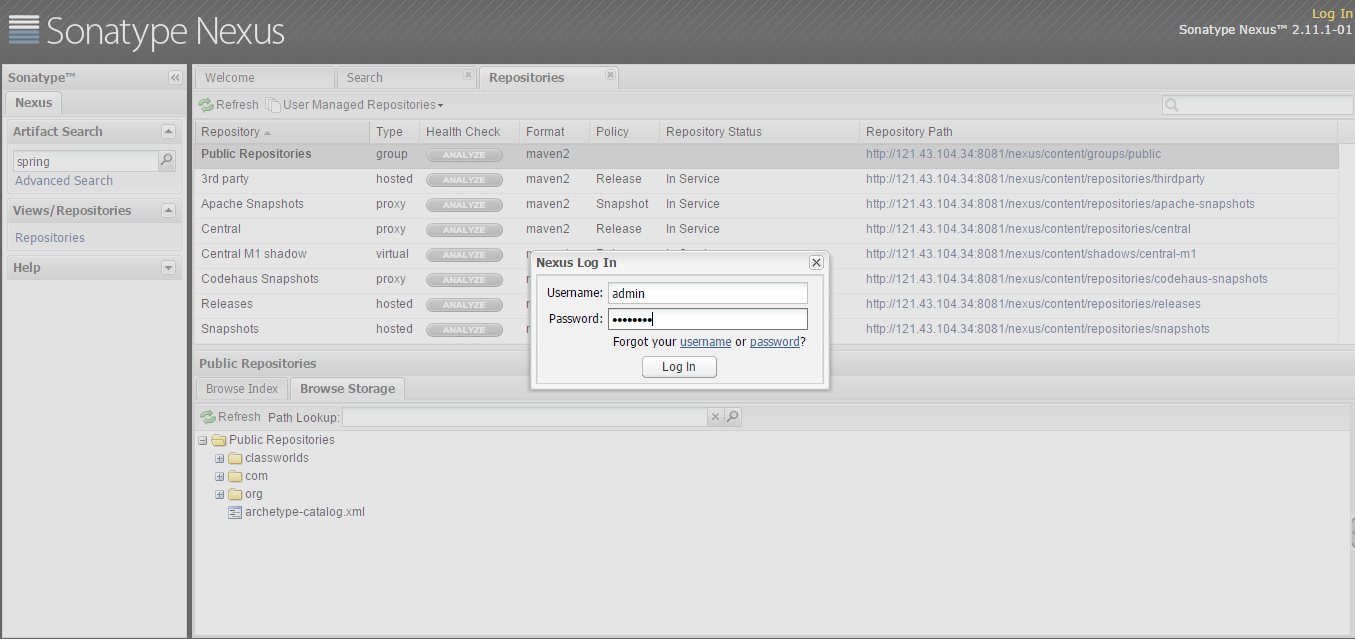Close the Repositories tab with its x
The height and width of the screenshot is (639, 1355).
click(x=611, y=75)
